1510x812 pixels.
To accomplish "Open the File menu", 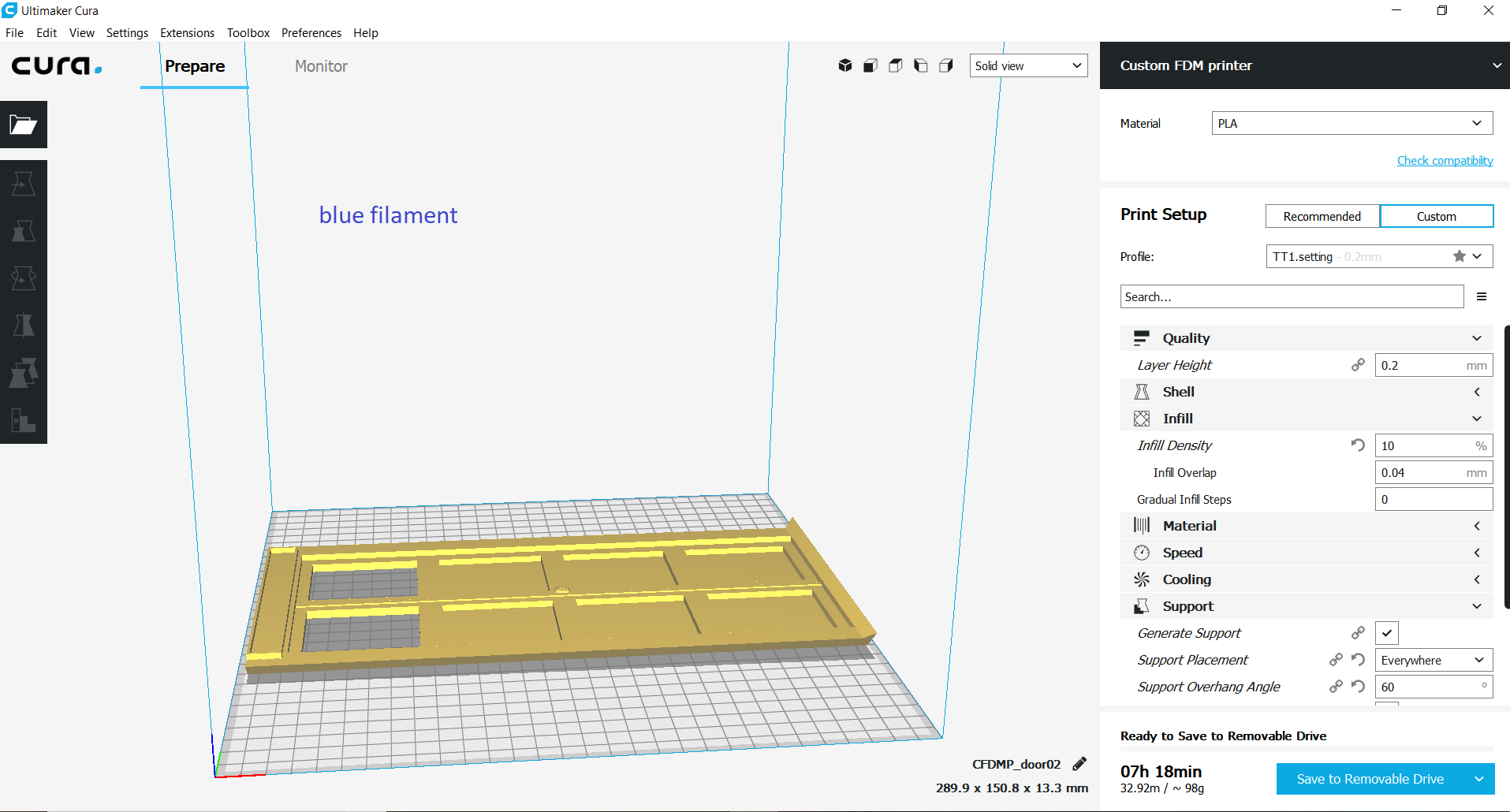I will (x=14, y=32).
